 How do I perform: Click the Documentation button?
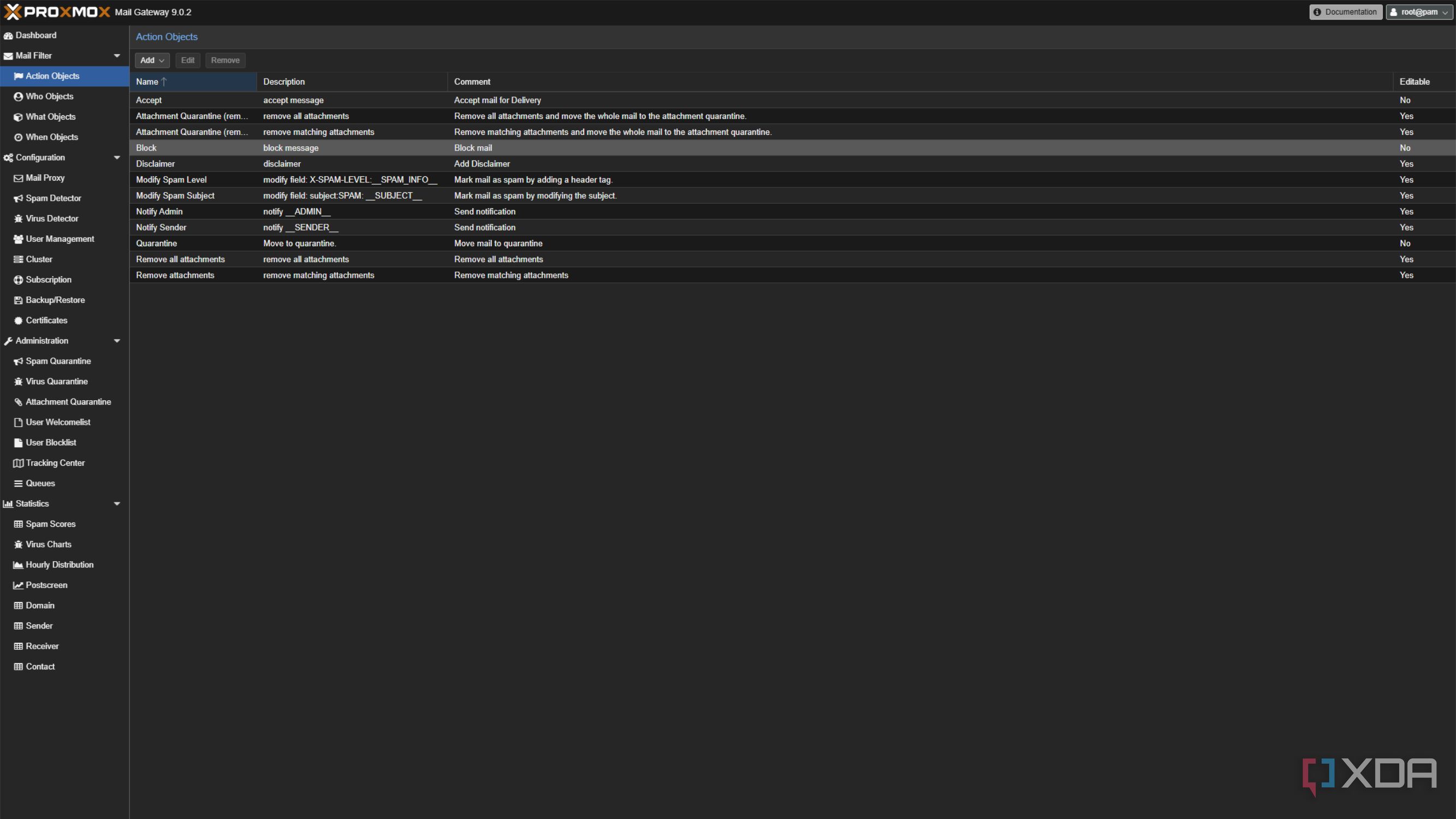(x=1346, y=12)
